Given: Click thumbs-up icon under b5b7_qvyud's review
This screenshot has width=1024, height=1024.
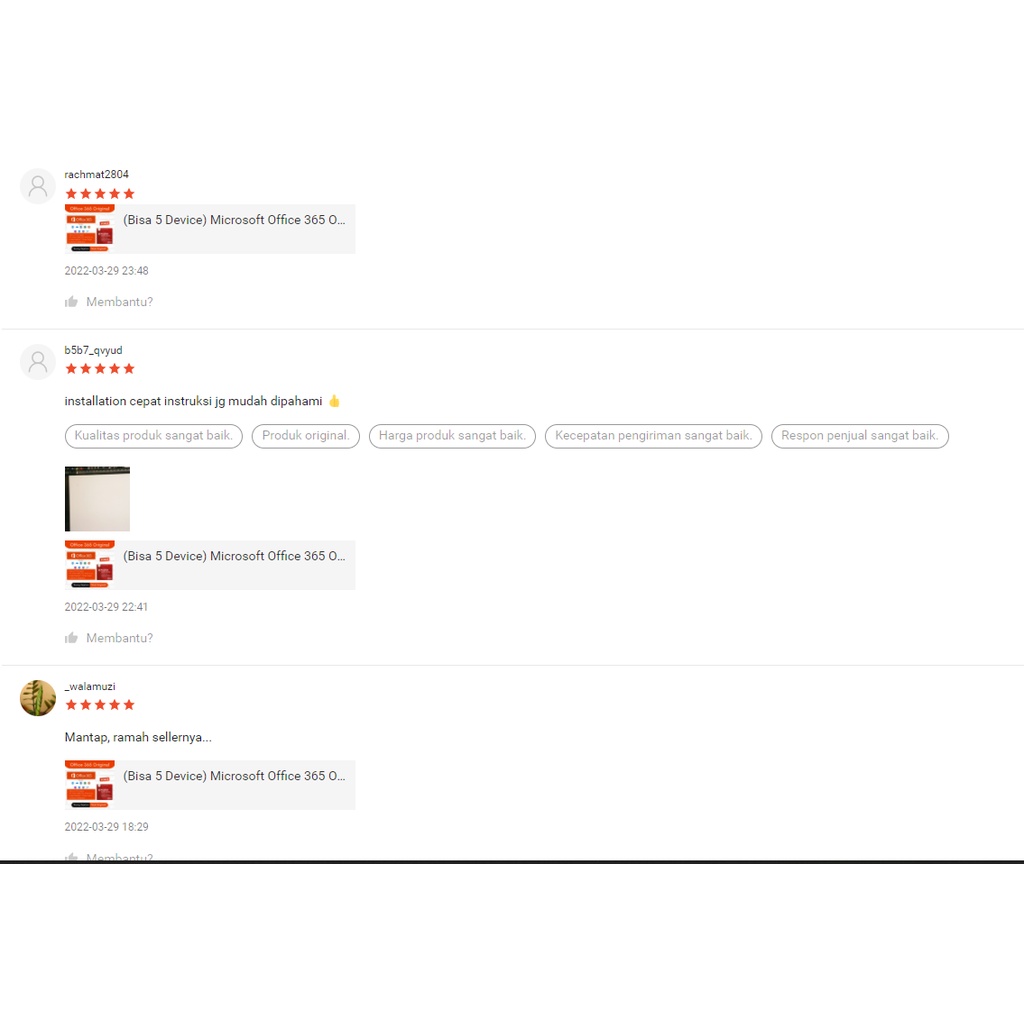Looking at the screenshot, I should click(71, 638).
